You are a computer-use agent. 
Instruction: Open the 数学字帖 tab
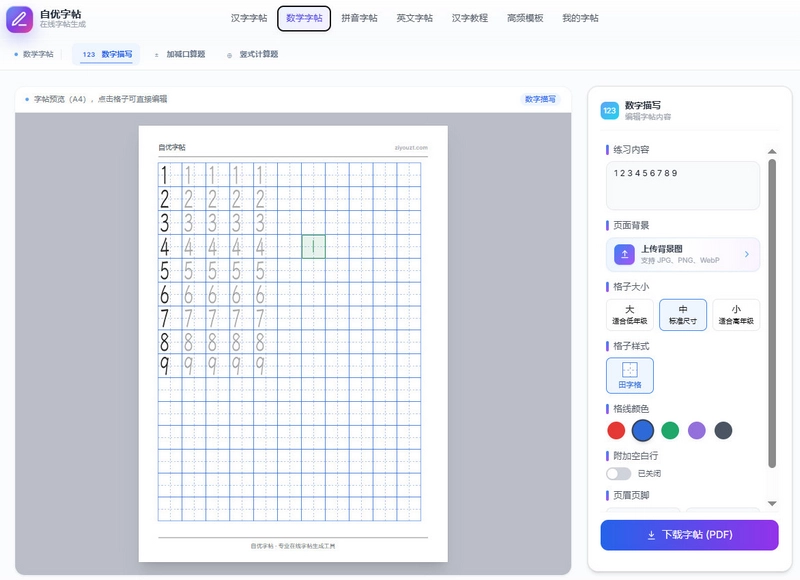(x=304, y=18)
